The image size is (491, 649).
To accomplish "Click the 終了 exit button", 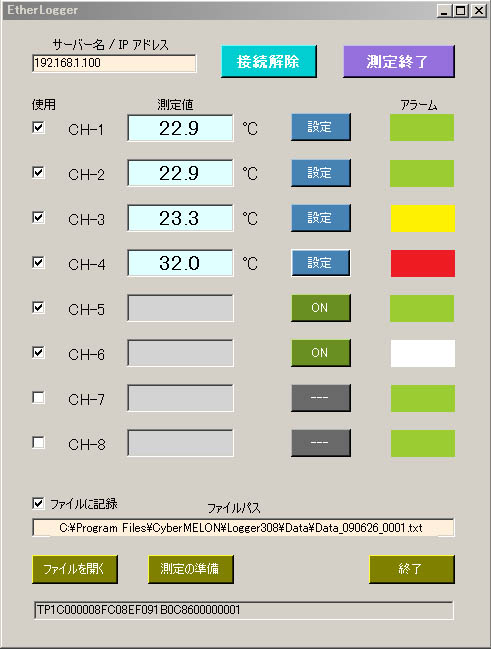I will [412, 569].
